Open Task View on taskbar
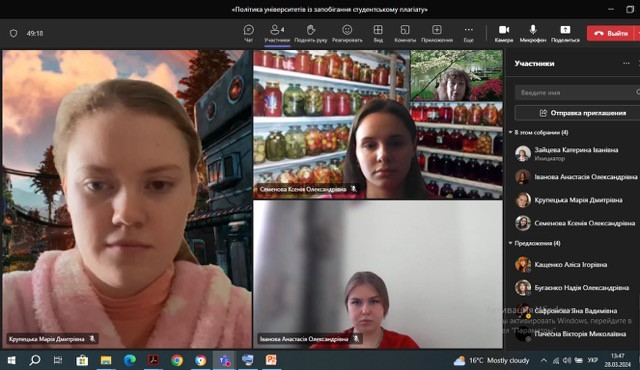 coord(58,360)
